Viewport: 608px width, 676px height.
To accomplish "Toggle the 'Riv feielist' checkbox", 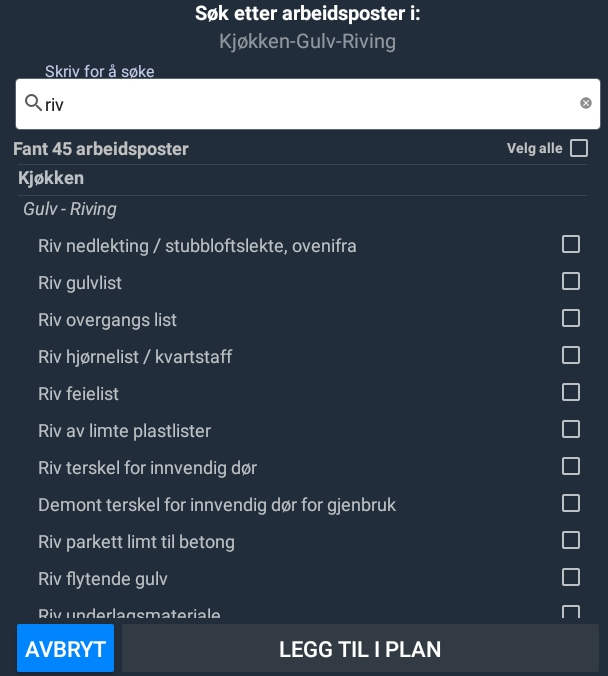I will 571,392.
